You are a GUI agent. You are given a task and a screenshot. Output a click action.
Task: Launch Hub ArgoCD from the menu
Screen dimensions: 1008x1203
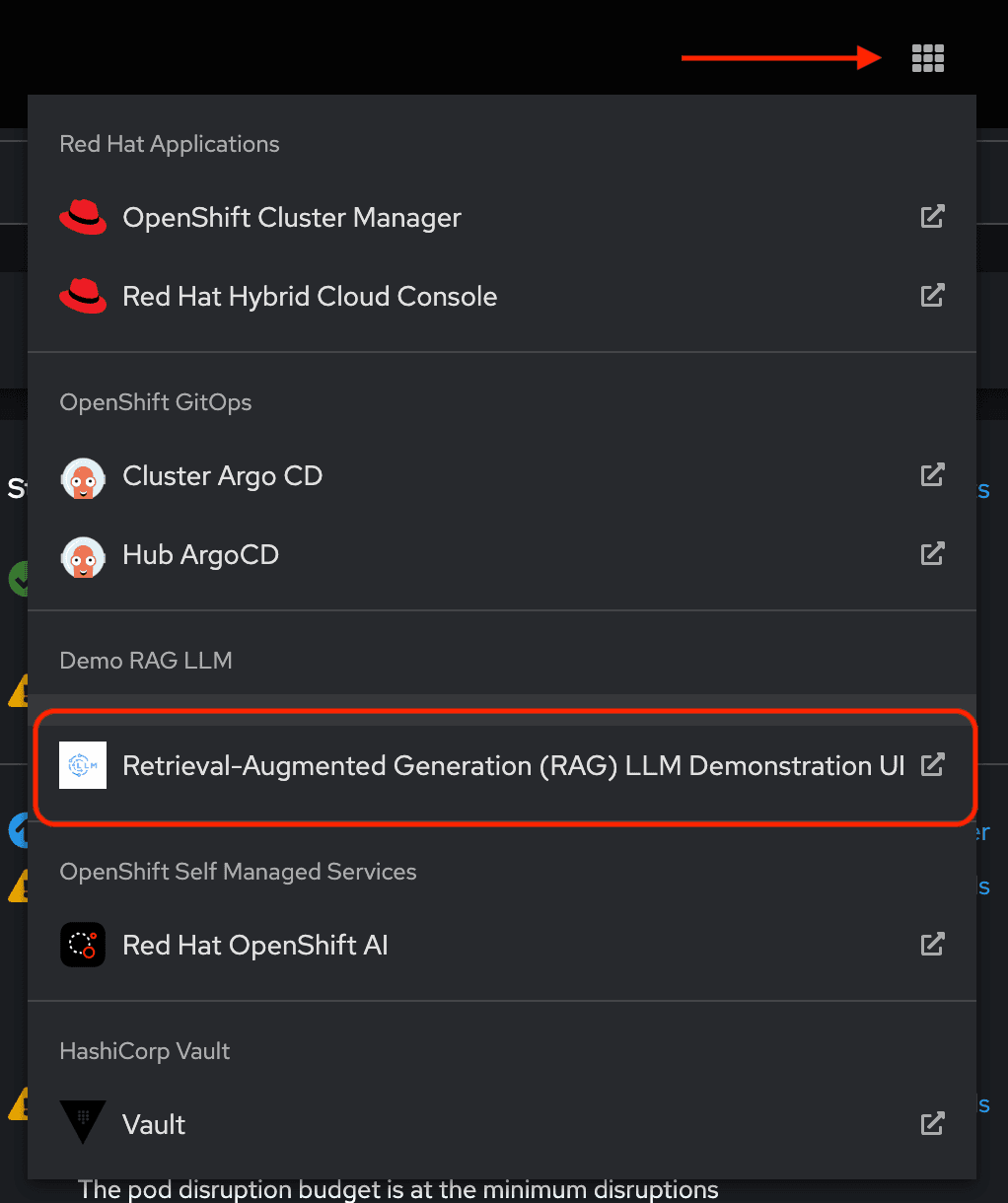click(x=200, y=555)
